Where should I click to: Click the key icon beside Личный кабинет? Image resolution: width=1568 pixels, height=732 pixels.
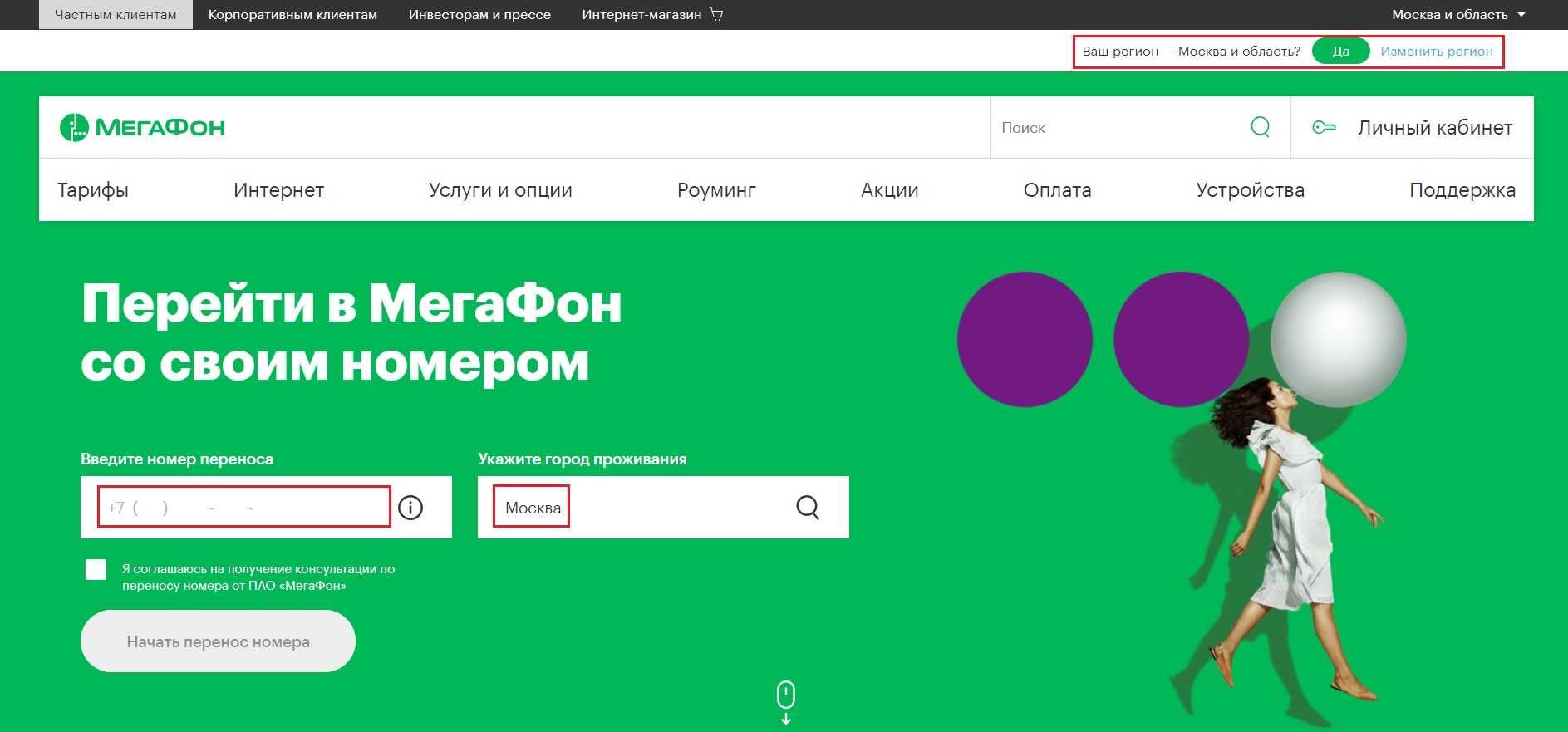tap(1323, 127)
